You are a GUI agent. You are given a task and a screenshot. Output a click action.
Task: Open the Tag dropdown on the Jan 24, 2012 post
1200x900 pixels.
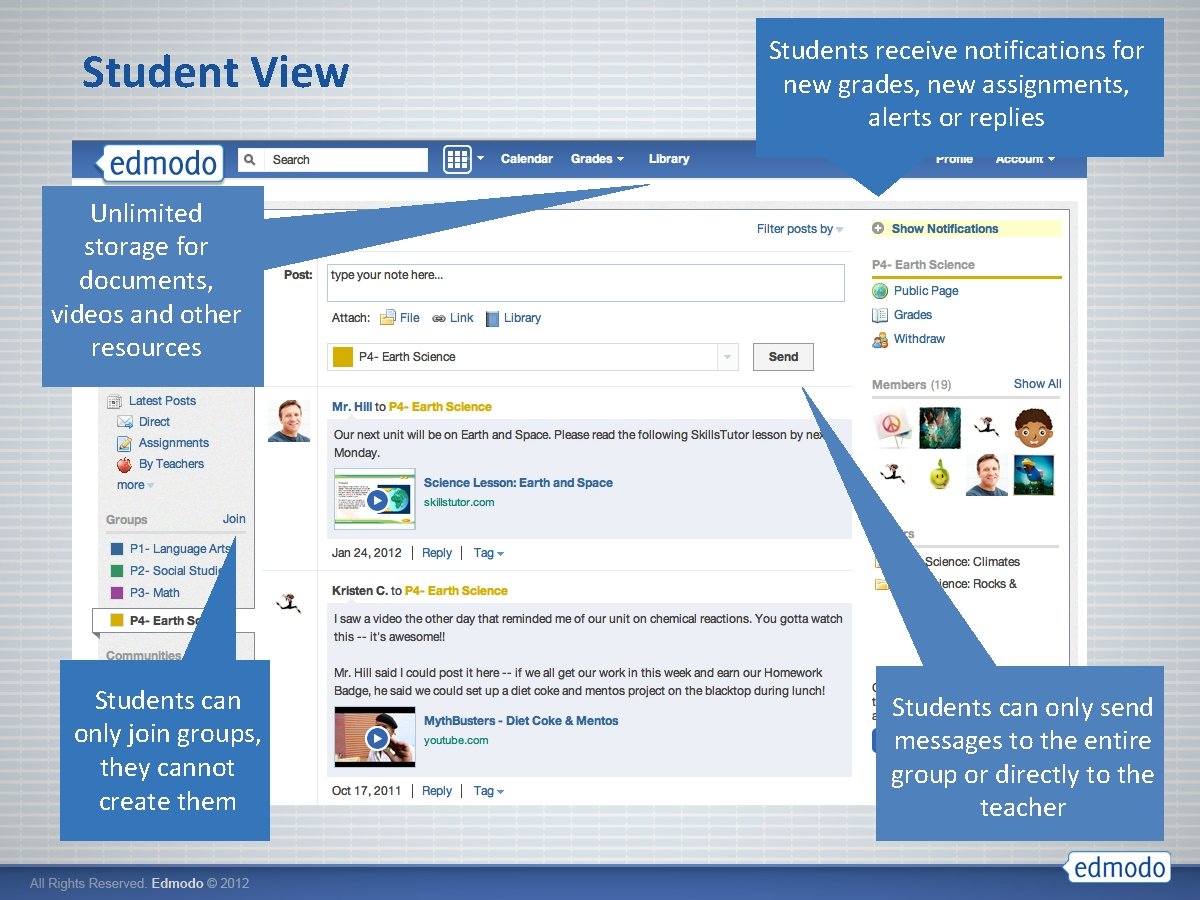tap(489, 553)
